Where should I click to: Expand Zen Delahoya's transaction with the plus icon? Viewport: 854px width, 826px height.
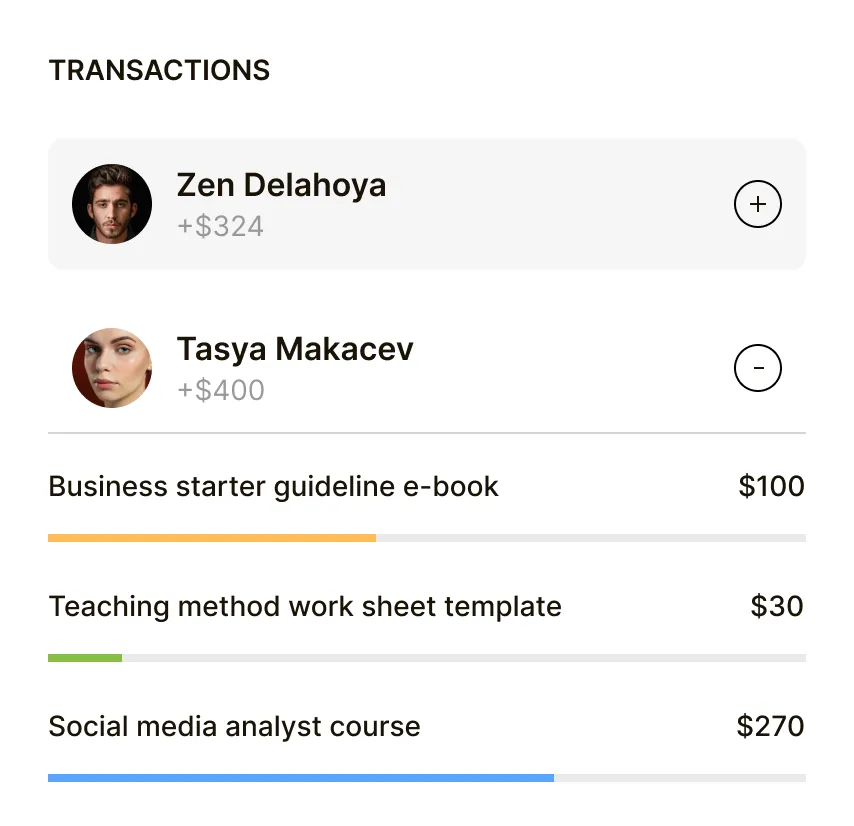tap(758, 205)
